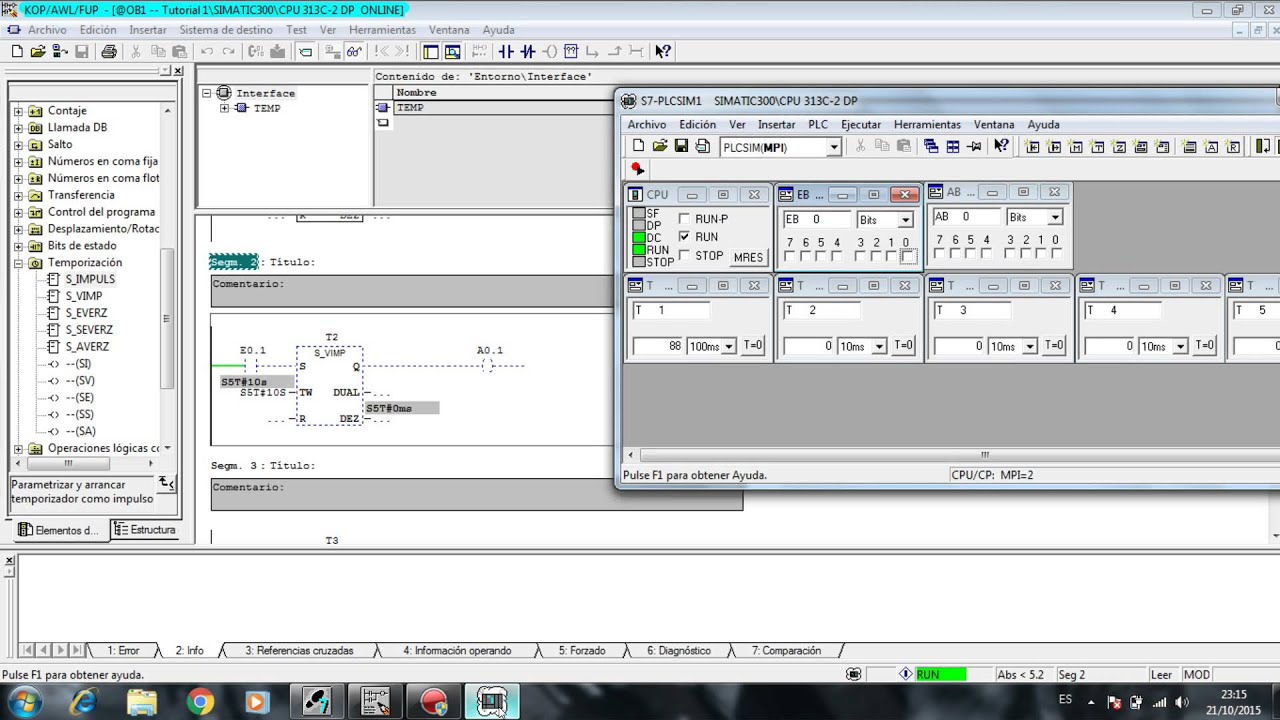
Task: Open Sistema de destino menu
Action: [226, 30]
